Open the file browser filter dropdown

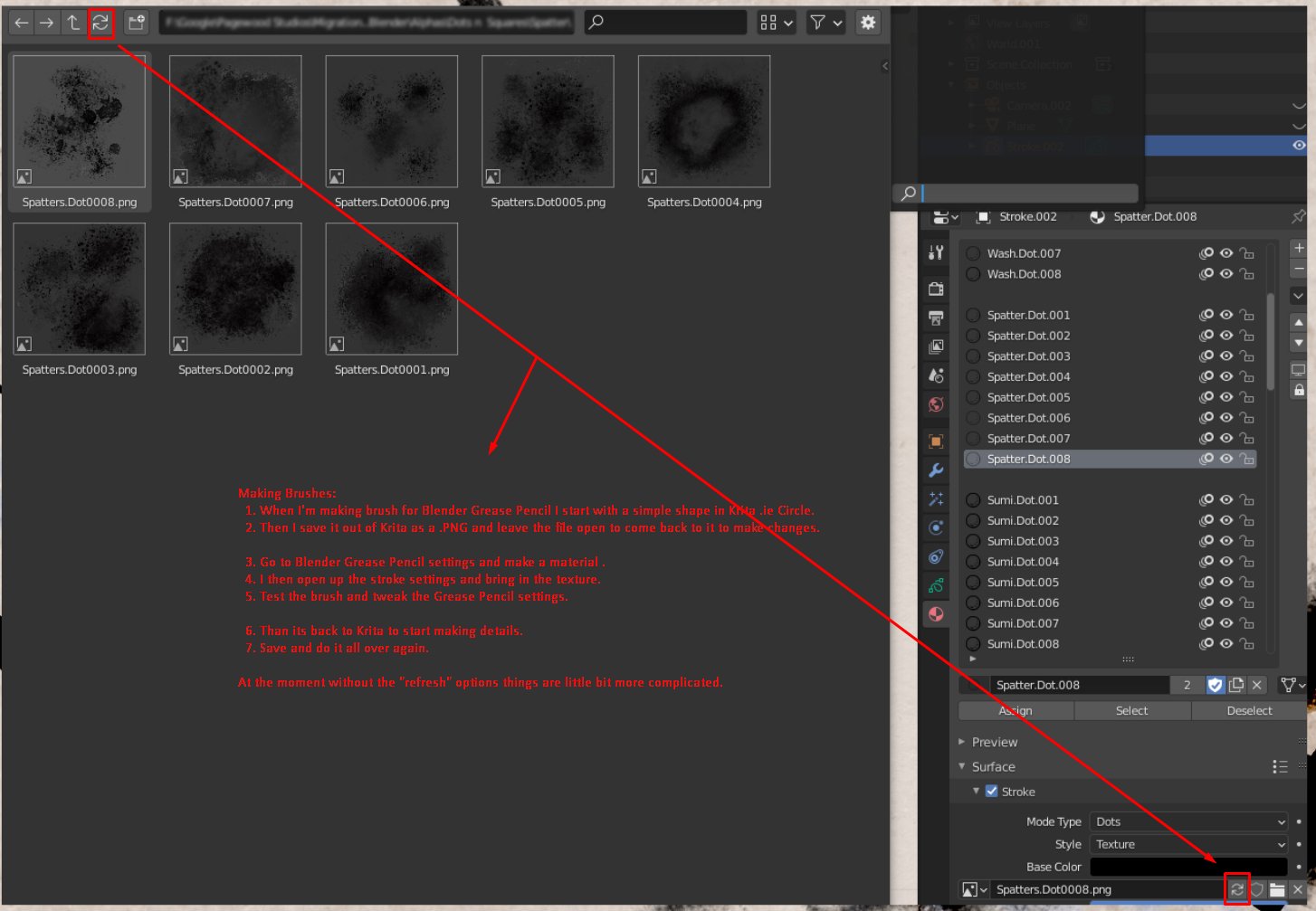point(825,23)
